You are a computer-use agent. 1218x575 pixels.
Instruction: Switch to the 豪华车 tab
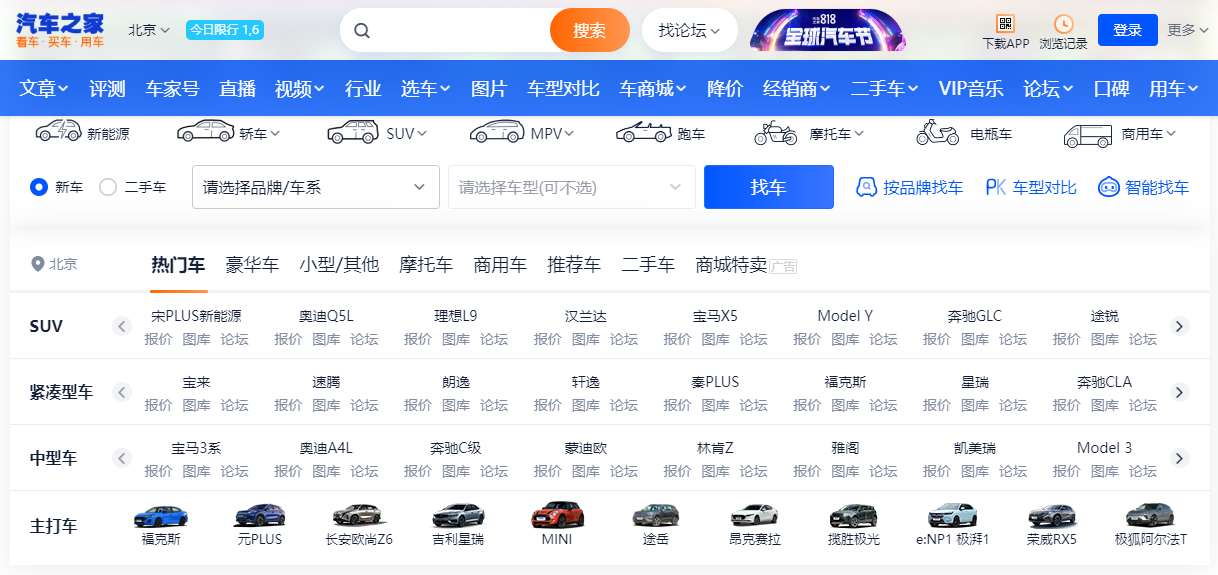(252, 265)
